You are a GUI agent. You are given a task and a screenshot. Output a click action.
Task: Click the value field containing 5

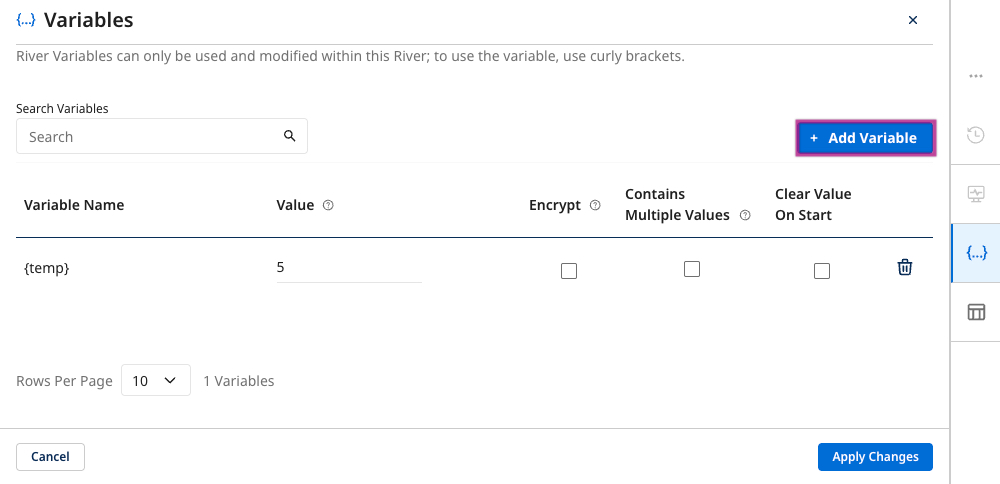tap(348, 268)
